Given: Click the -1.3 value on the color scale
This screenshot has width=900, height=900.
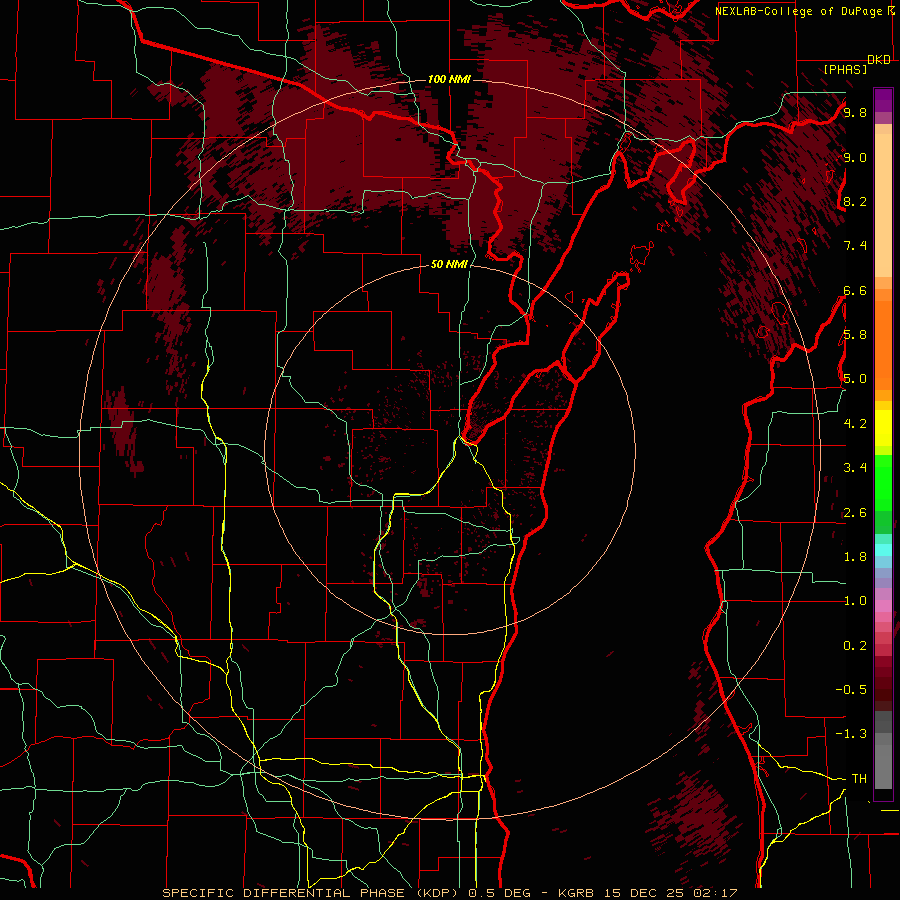Looking at the screenshot, I should coord(851,734).
